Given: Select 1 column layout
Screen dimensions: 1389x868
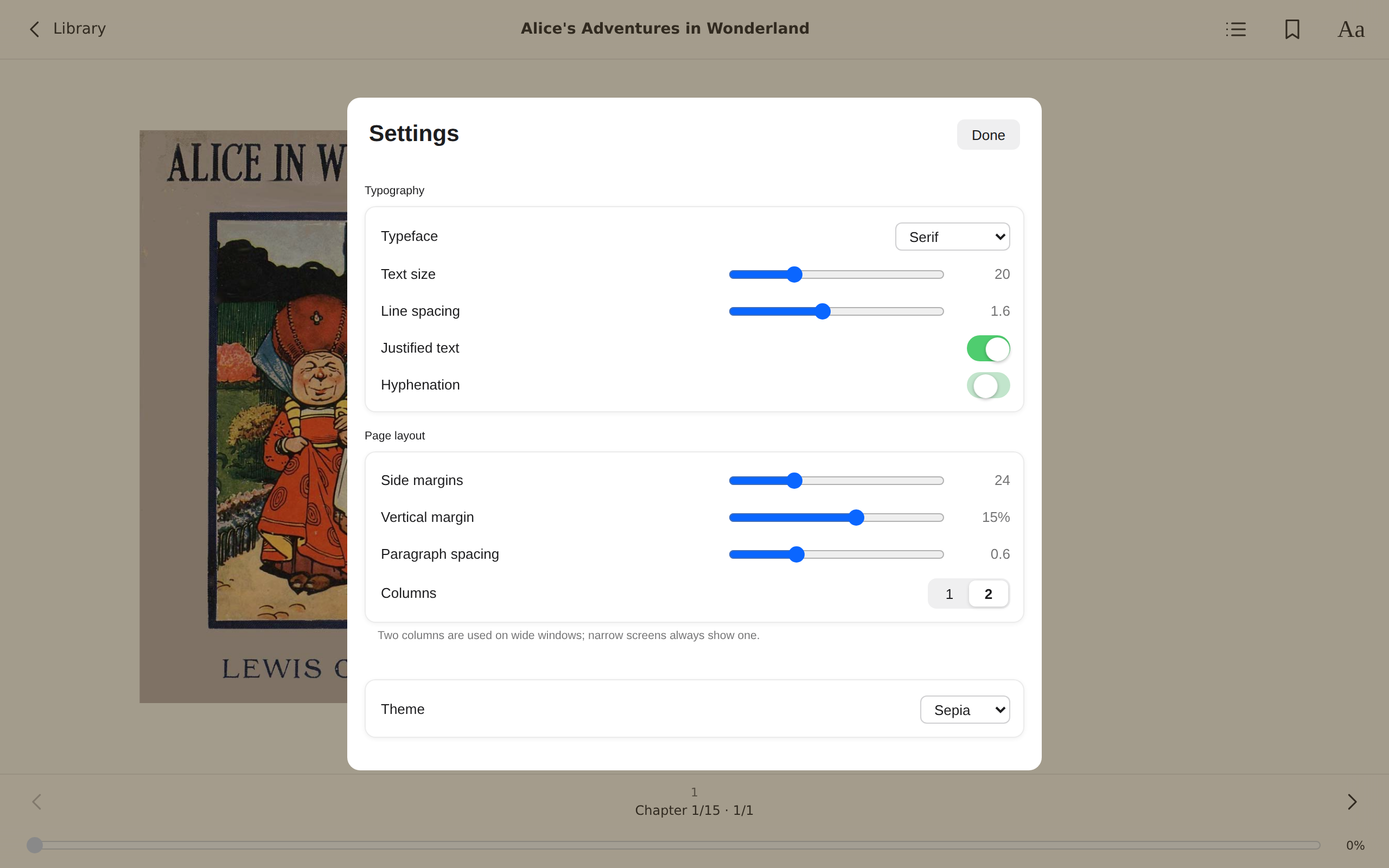Looking at the screenshot, I should 949,593.
